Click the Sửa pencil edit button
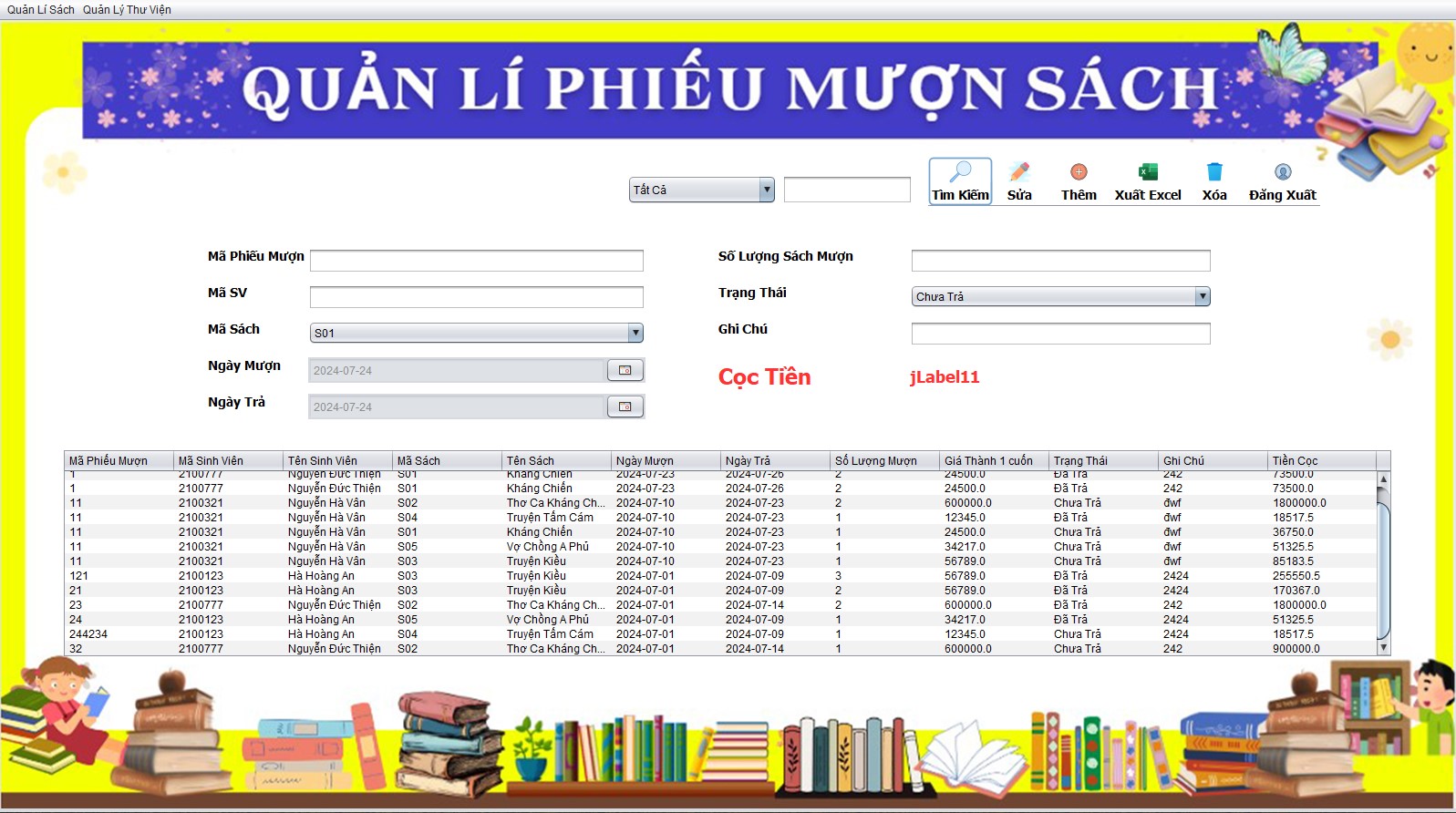This screenshot has height=813, width=1456. click(x=1019, y=181)
